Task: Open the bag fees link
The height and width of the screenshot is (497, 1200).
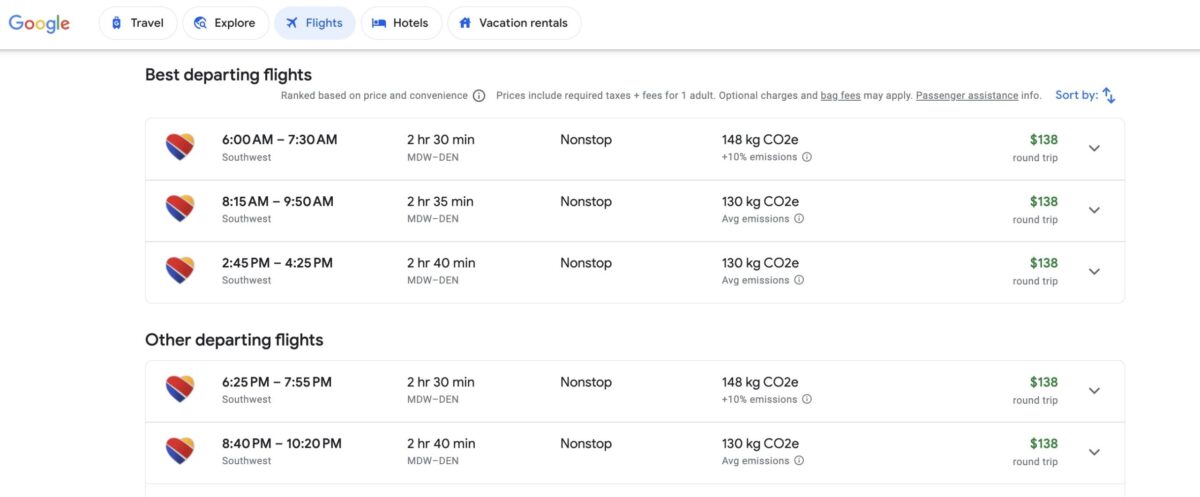Action: 842,96
